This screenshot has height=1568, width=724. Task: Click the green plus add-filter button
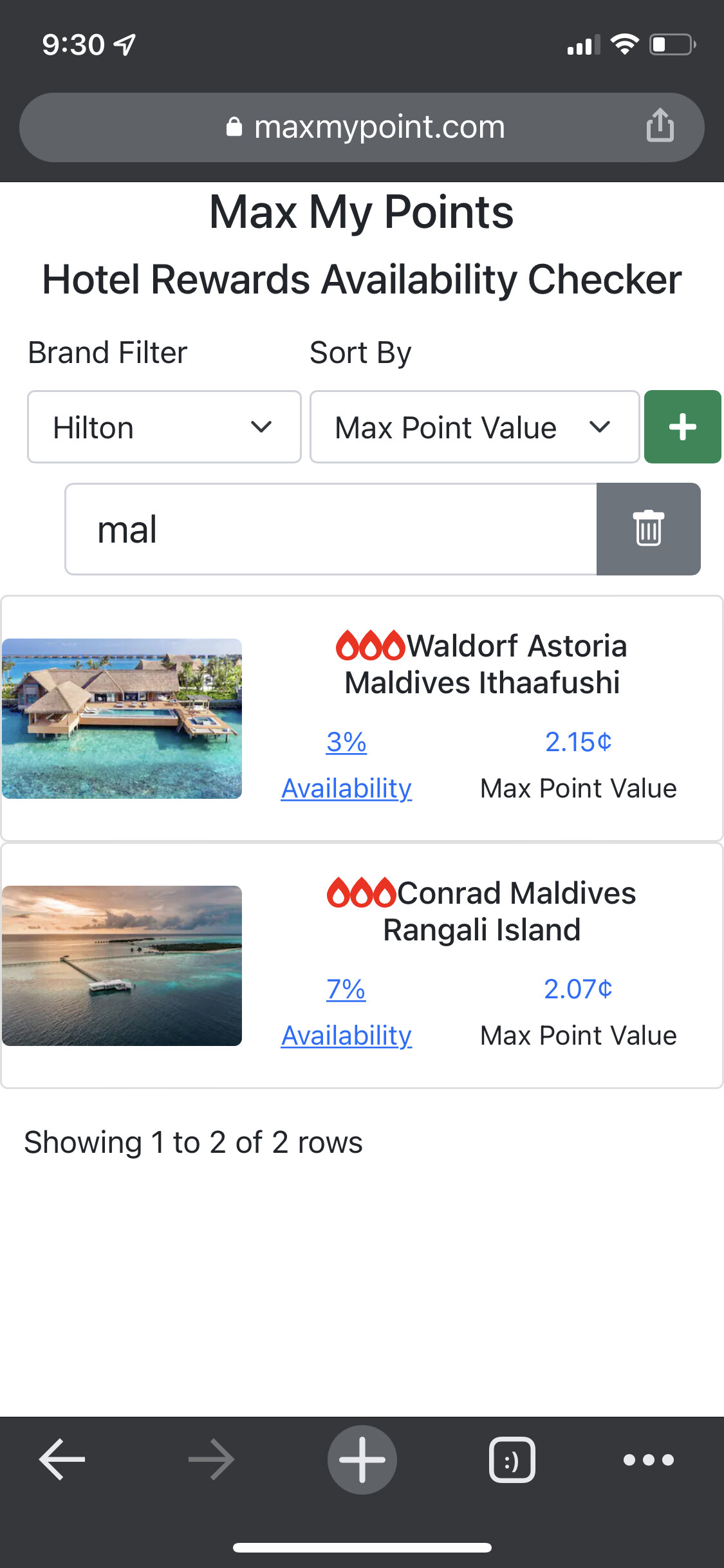pyautogui.click(x=682, y=427)
